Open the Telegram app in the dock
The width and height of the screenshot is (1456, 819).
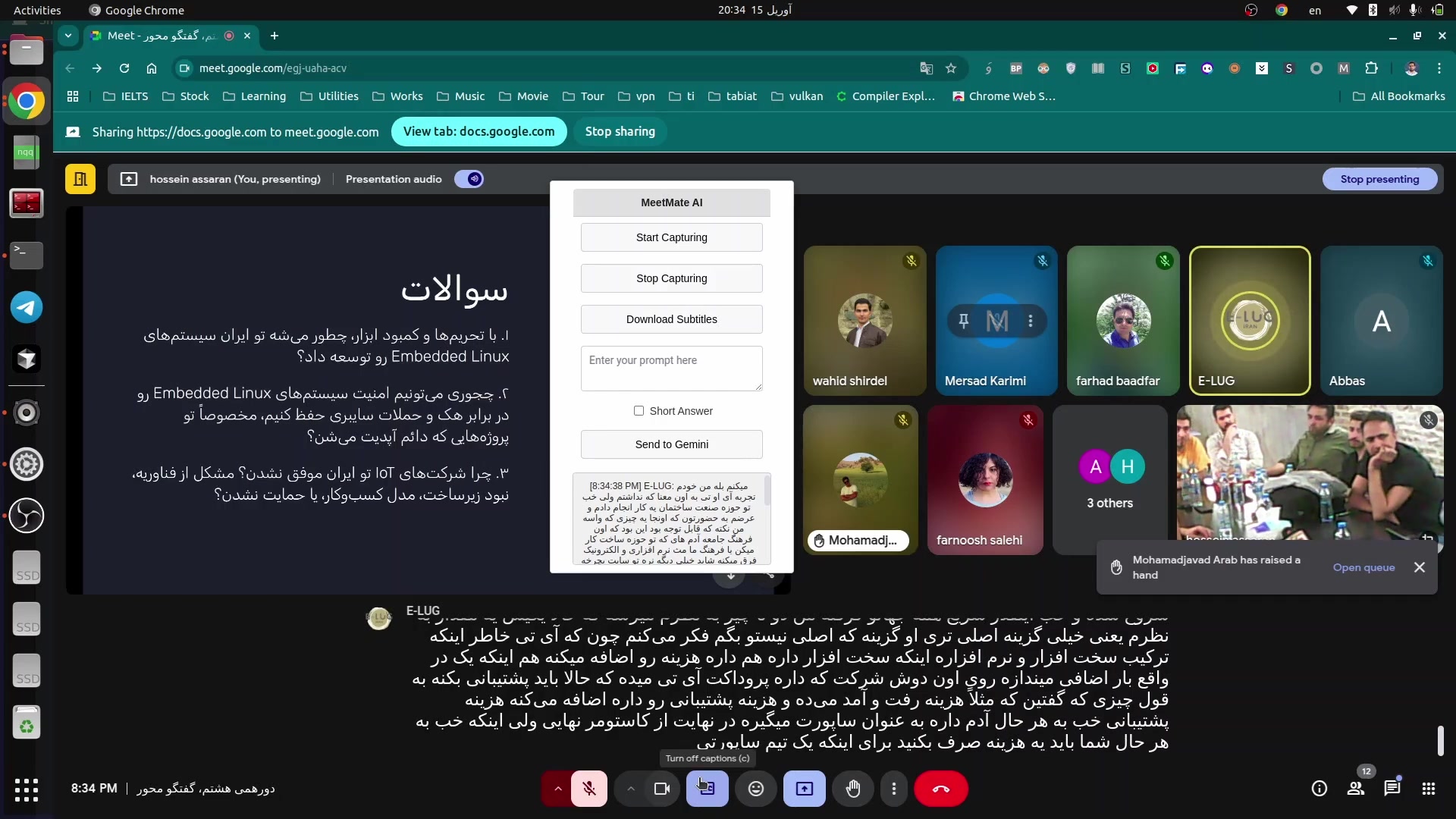click(27, 308)
